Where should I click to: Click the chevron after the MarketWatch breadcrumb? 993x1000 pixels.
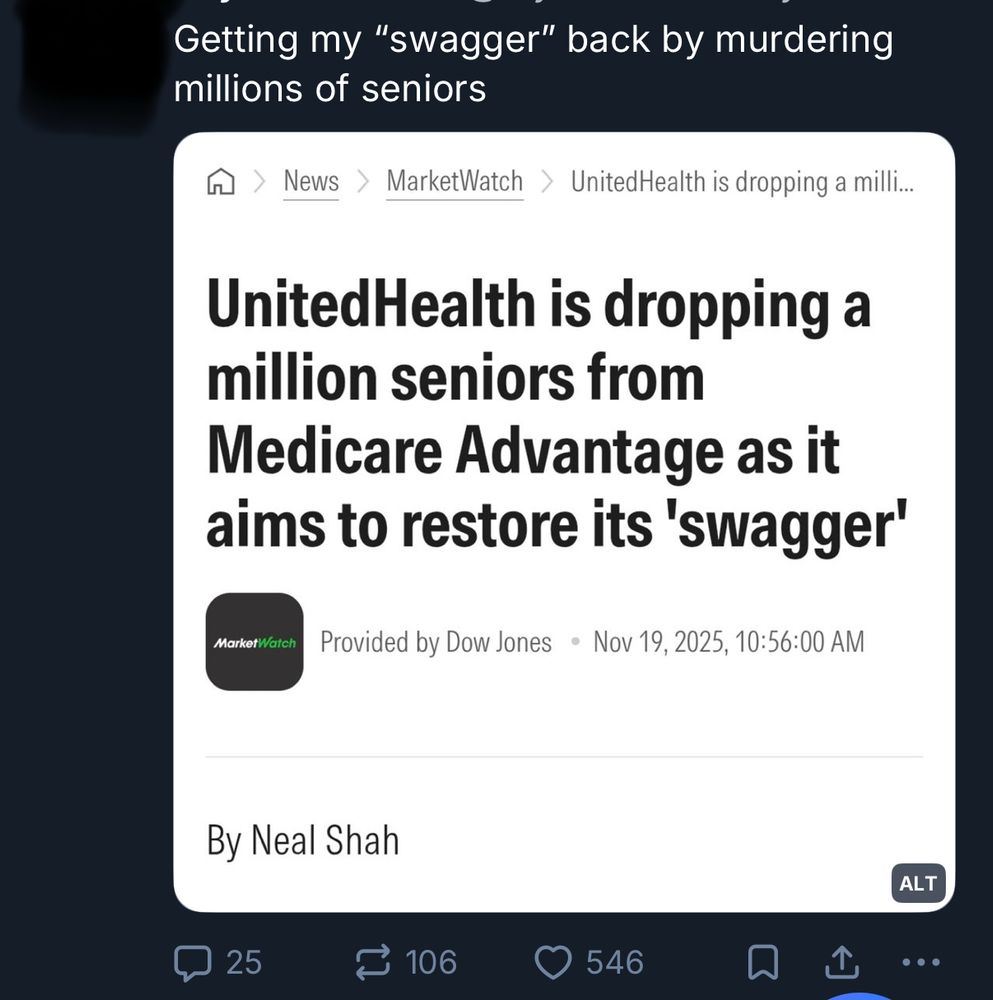coord(547,181)
